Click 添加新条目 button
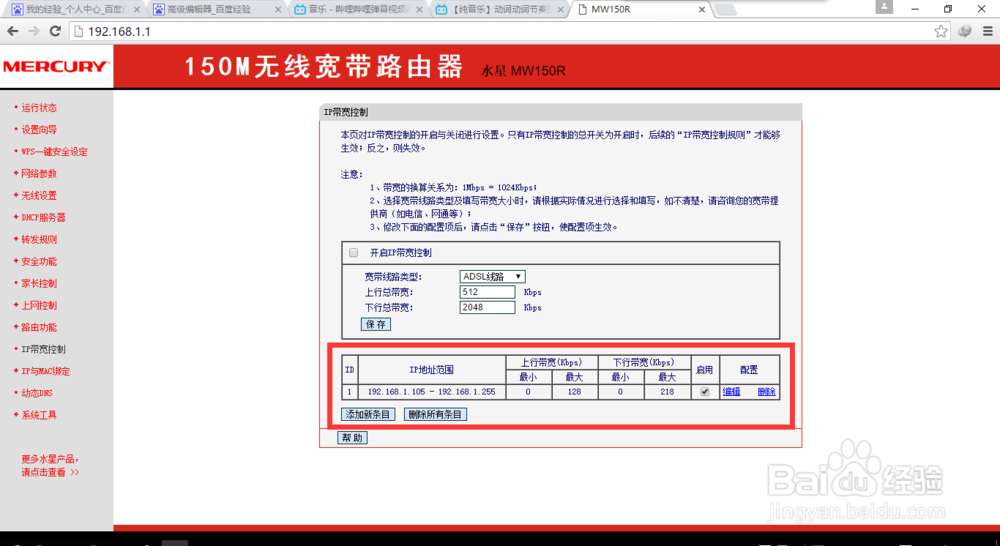The image size is (1000, 546). point(368,415)
